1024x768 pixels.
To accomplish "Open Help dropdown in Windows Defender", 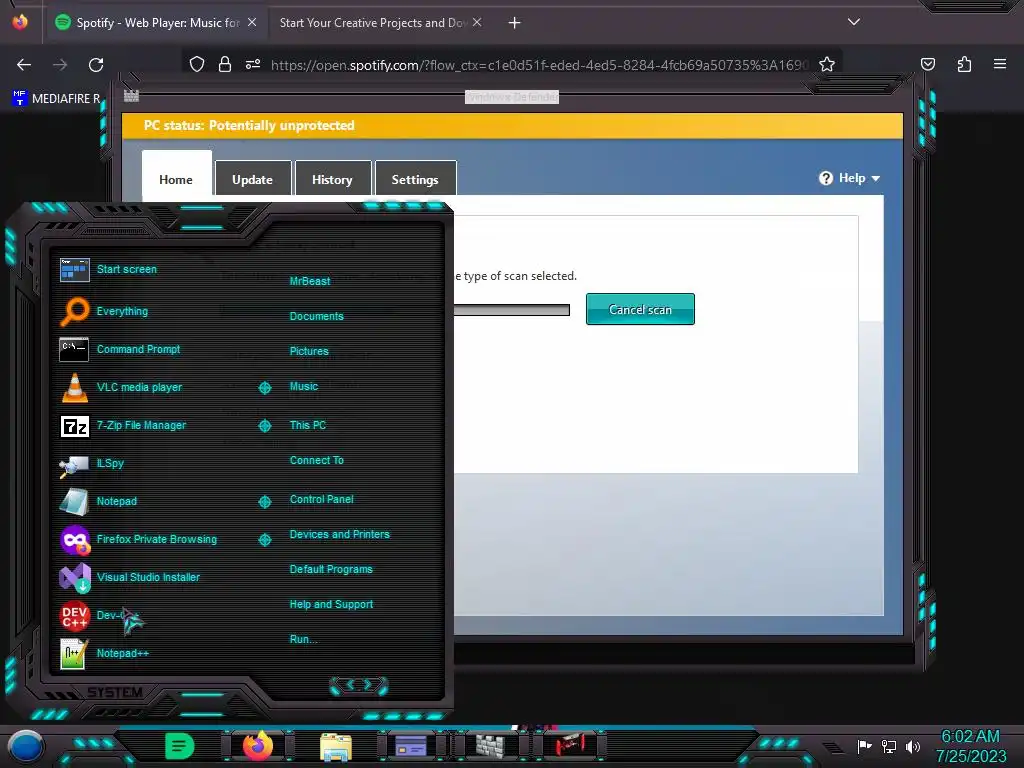I will 850,178.
